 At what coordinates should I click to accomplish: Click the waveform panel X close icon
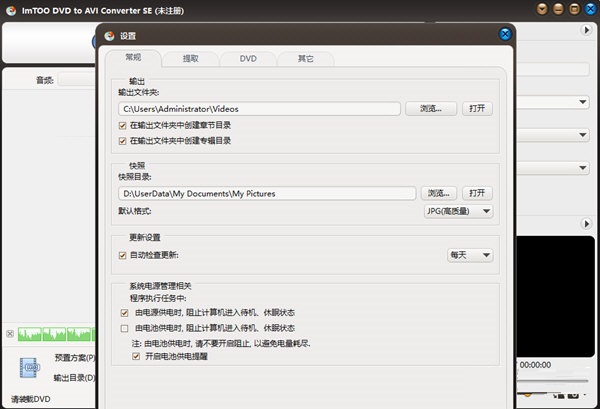(x=10, y=334)
